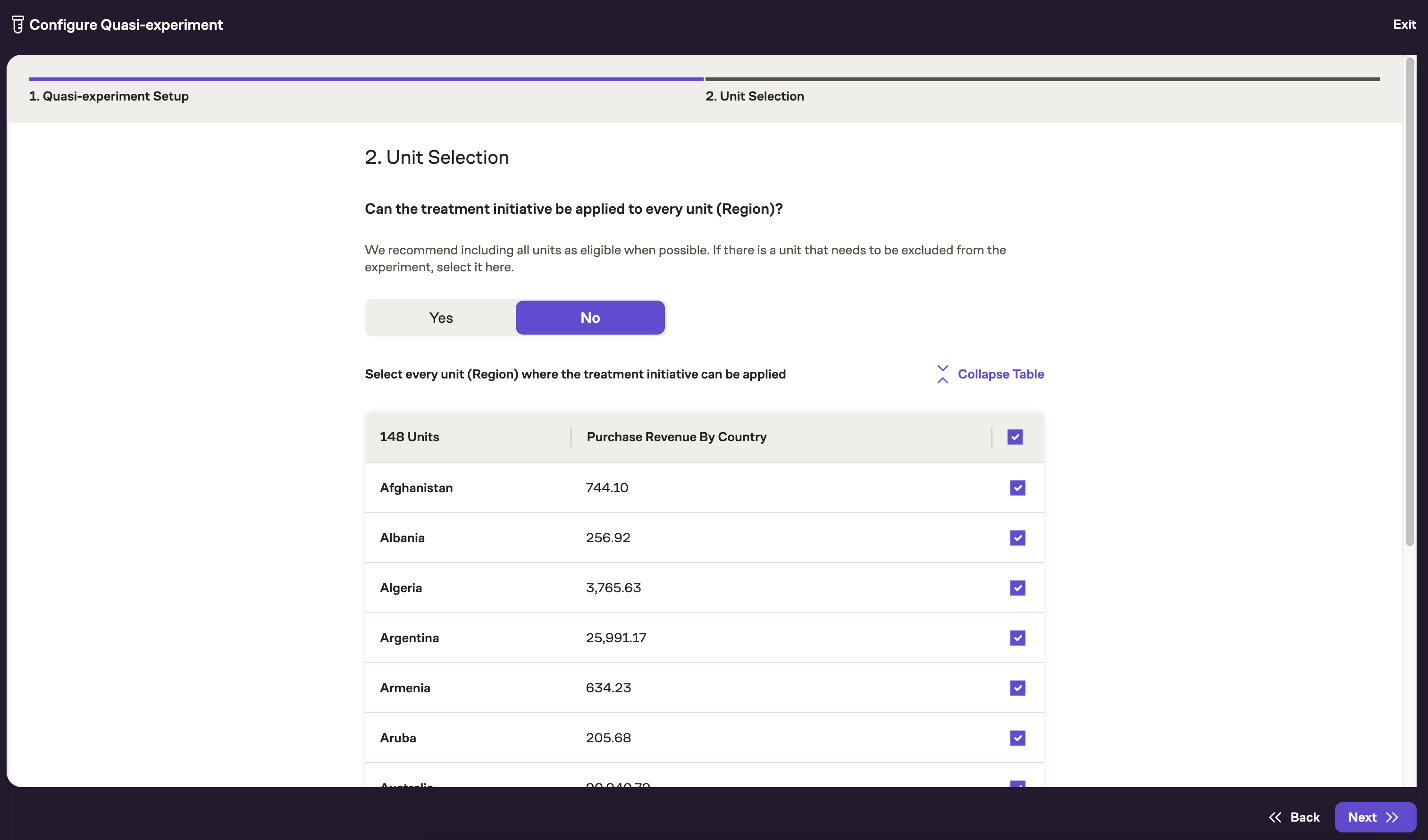Uncheck the Argentina row checkbox
This screenshot has width=1428, height=840.
pos(1017,638)
